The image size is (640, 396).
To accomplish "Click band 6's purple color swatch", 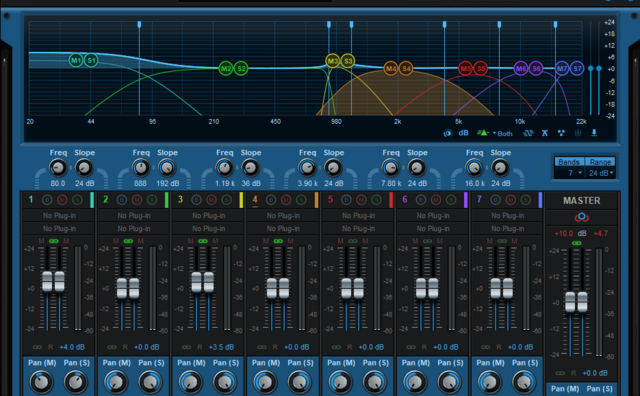I will point(466,200).
